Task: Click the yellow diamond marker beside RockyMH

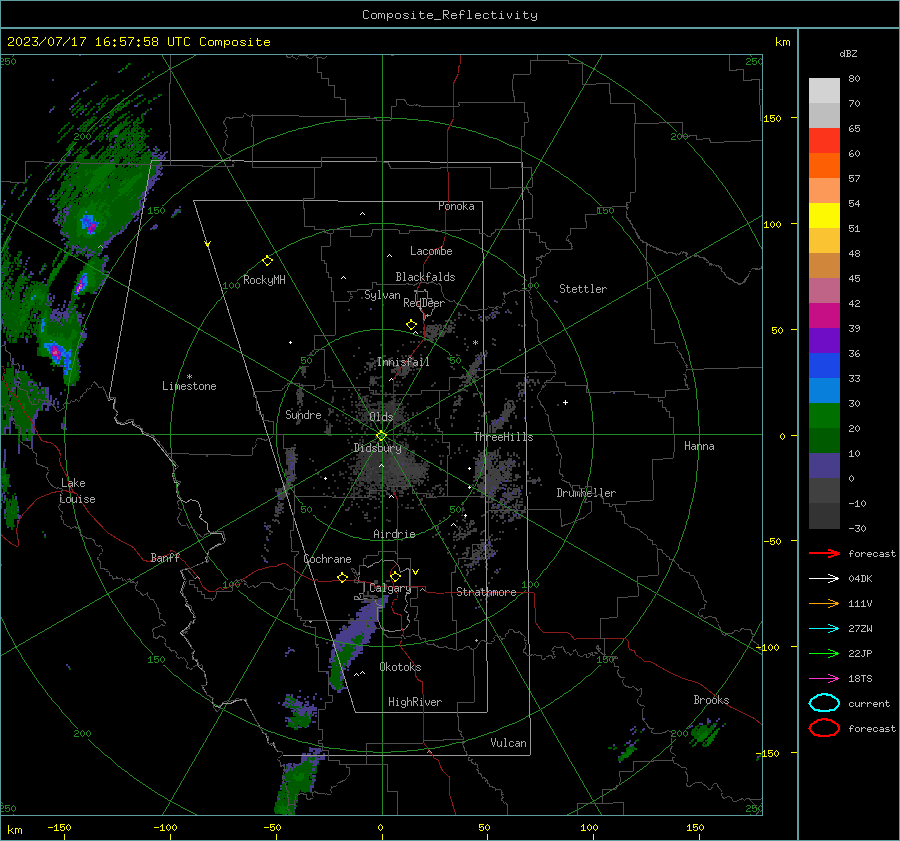Action: (267, 261)
